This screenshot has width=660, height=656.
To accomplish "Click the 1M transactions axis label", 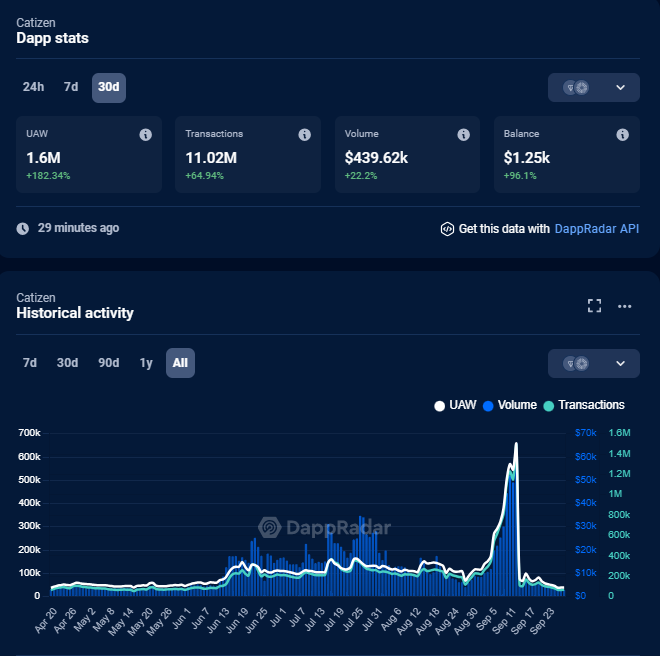I will click(615, 494).
